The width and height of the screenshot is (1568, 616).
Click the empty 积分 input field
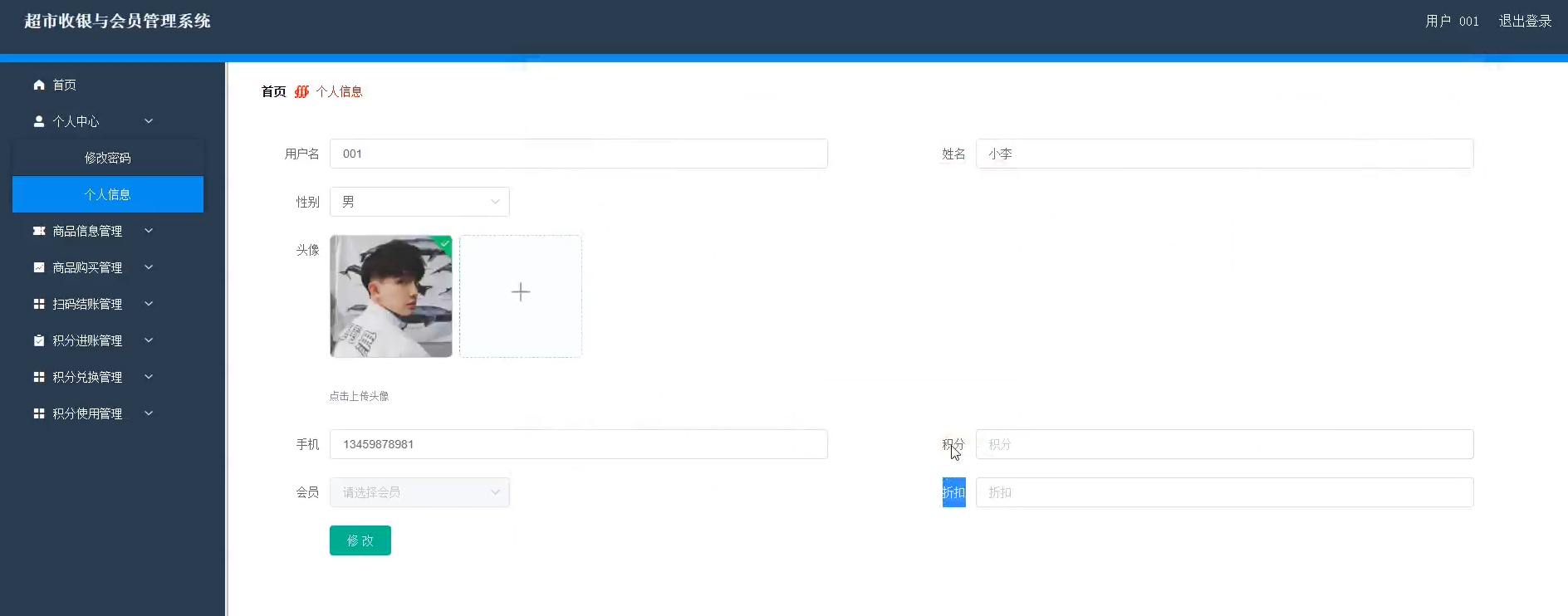[1225, 444]
